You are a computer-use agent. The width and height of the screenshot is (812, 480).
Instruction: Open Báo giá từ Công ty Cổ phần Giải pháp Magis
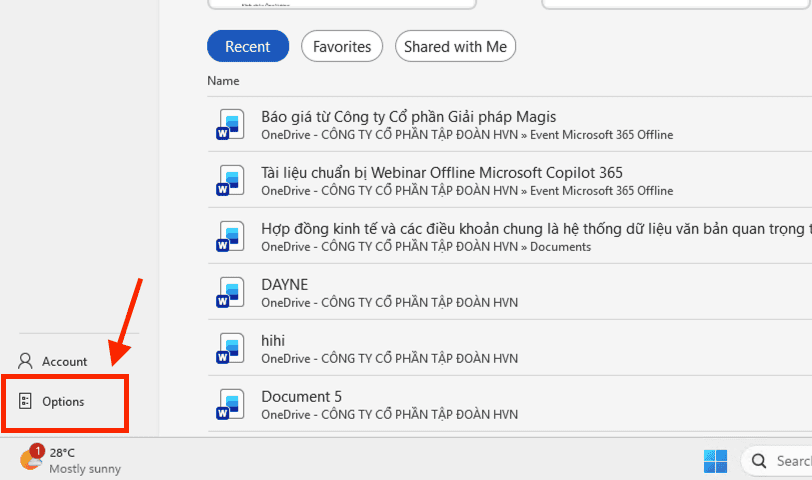click(x=409, y=117)
